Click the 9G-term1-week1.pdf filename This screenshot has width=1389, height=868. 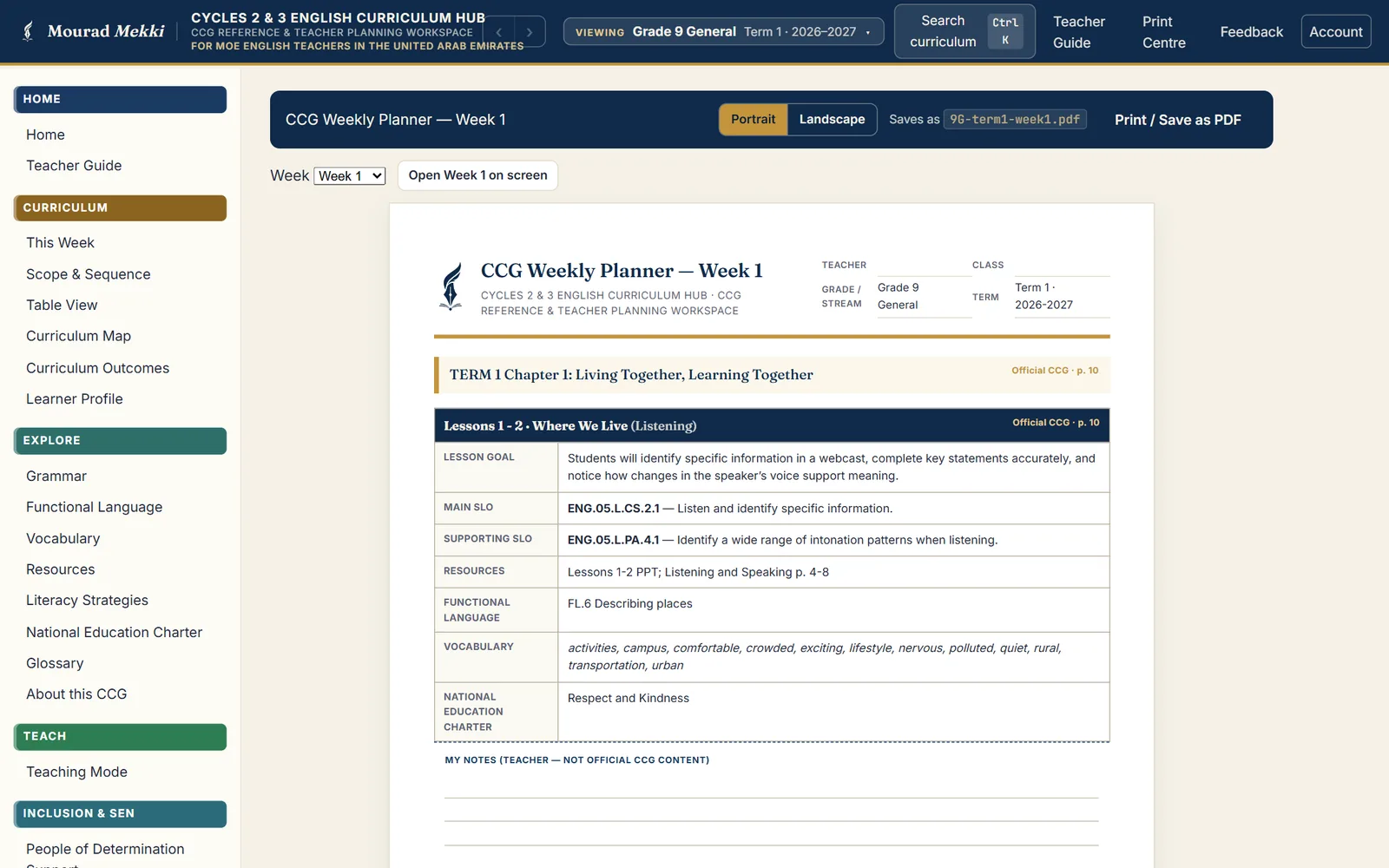click(1015, 120)
